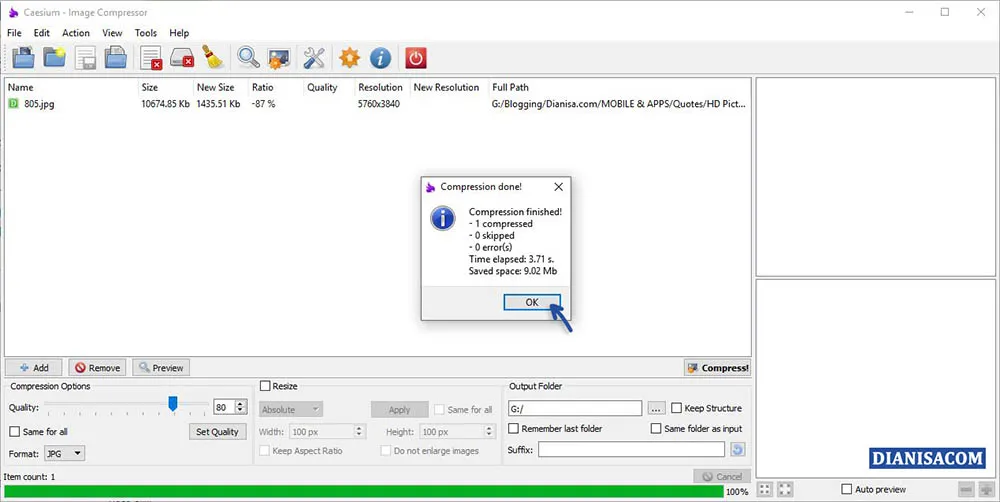Open settings via wrench and screwdriver icon
Screen dimensions: 1000x502
(314, 58)
